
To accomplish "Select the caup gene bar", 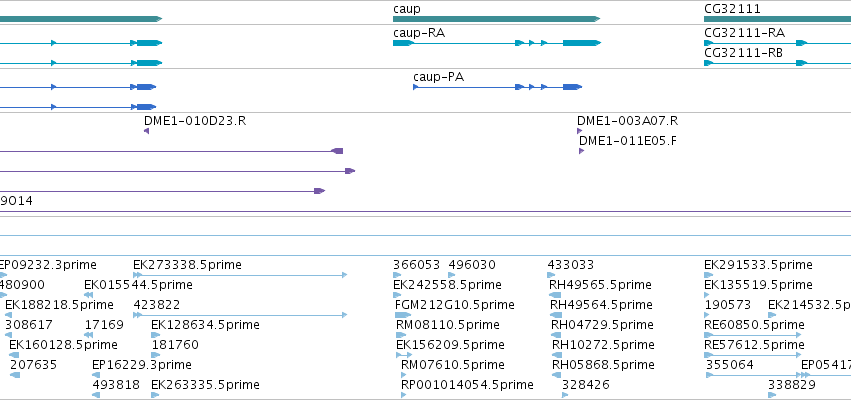I will coord(496,19).
